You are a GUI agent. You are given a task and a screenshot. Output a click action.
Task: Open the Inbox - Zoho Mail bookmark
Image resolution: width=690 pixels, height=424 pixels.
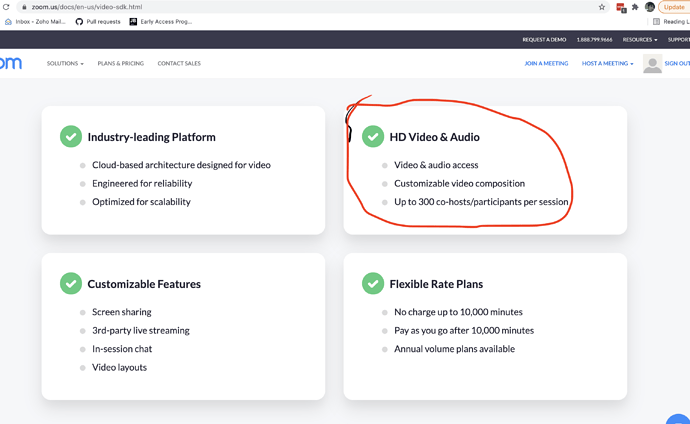pos(35,22)
